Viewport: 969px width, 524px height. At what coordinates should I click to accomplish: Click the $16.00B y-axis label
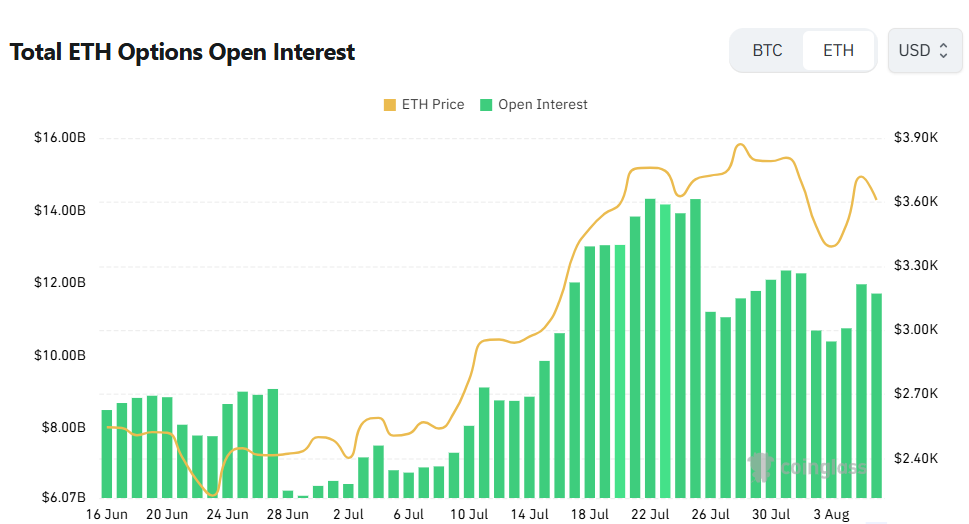pos(59,137)
